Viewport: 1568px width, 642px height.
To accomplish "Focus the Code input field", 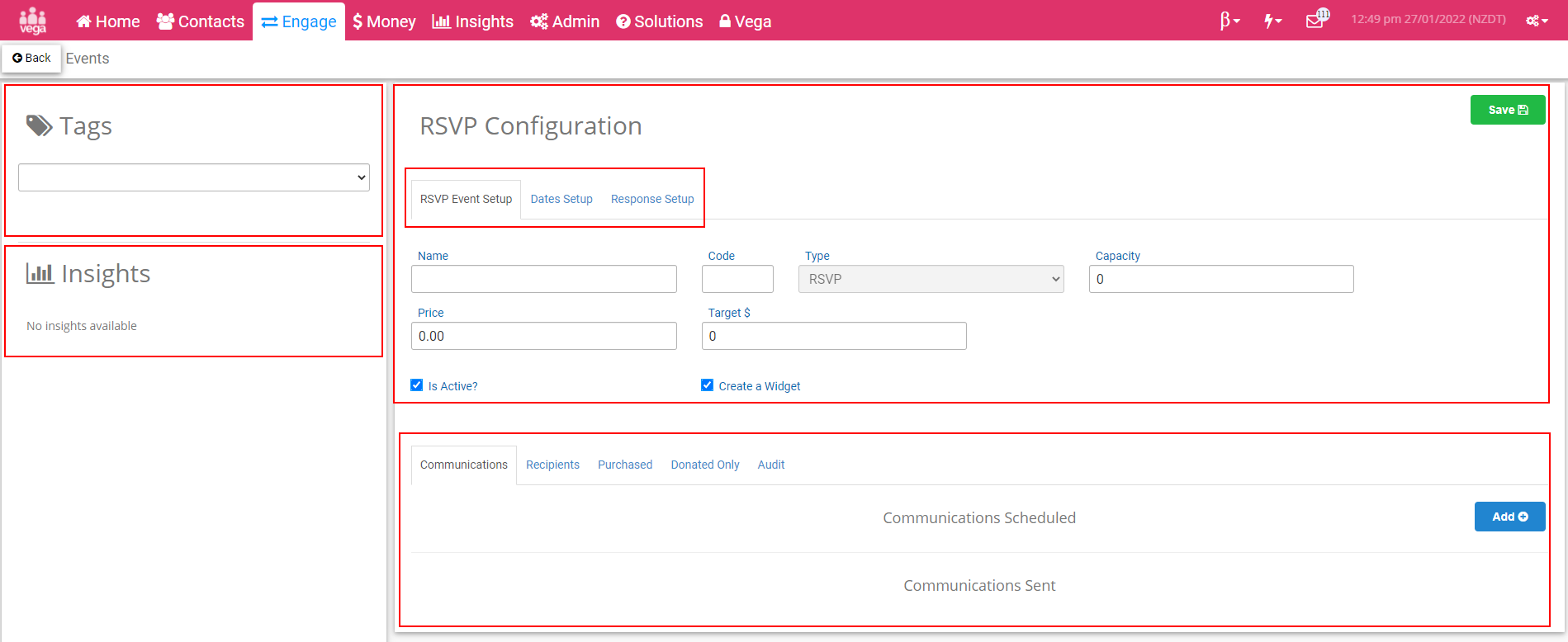I will (x=737, y=279).
